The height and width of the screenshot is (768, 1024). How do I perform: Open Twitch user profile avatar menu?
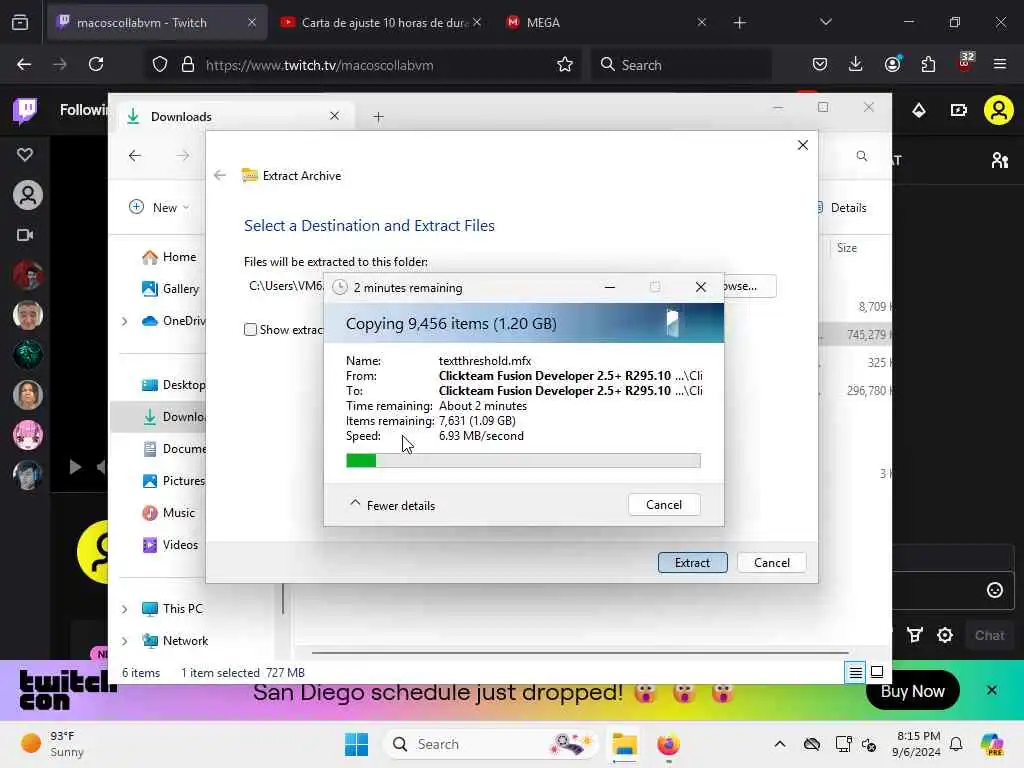(x=999, y=110)
